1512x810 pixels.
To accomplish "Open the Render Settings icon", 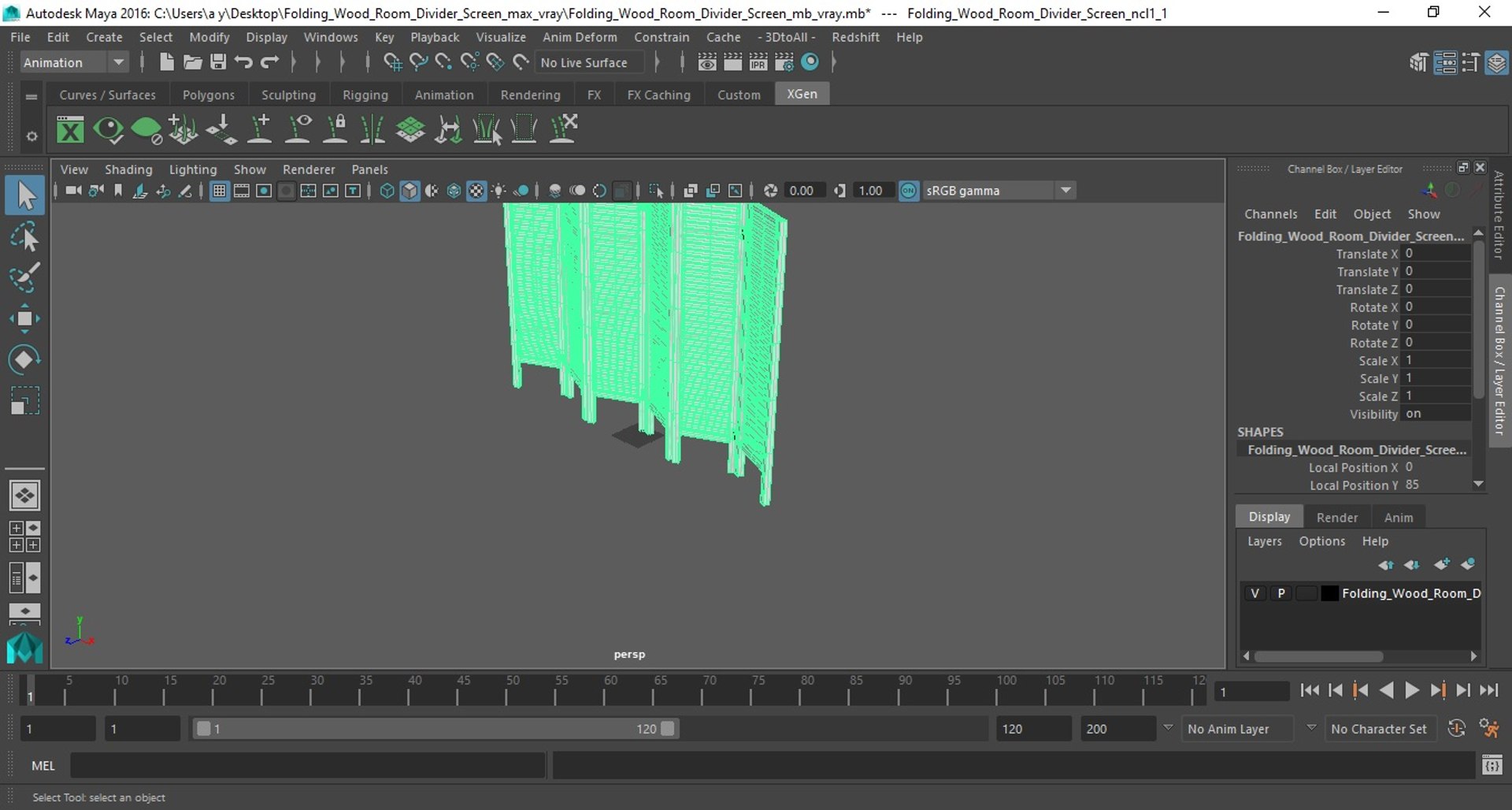I will 784,61.
